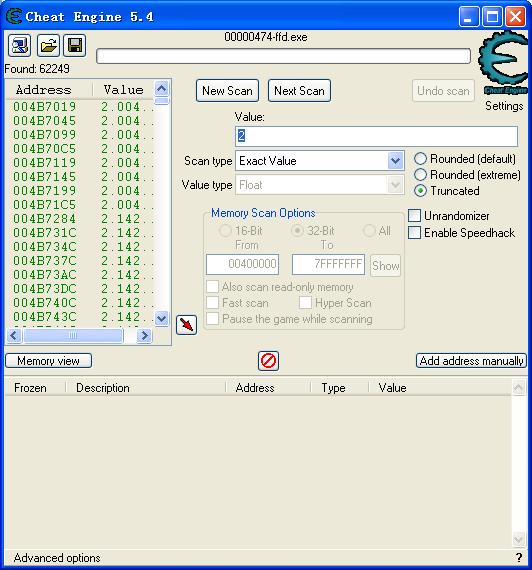Viewport: 532px width, 570px height.
Task: Select result address 004B7099
Action: coord(44,135)
